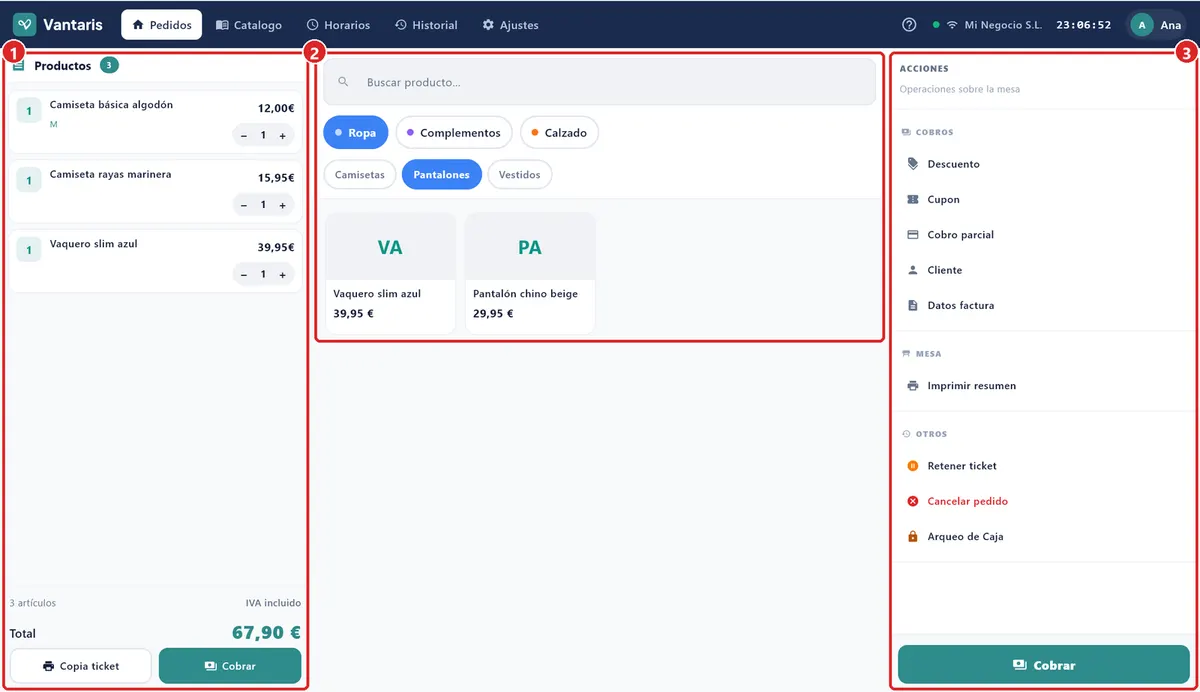Decrease quantity of Camiseta rayas marinera

[x=244, y=205]
